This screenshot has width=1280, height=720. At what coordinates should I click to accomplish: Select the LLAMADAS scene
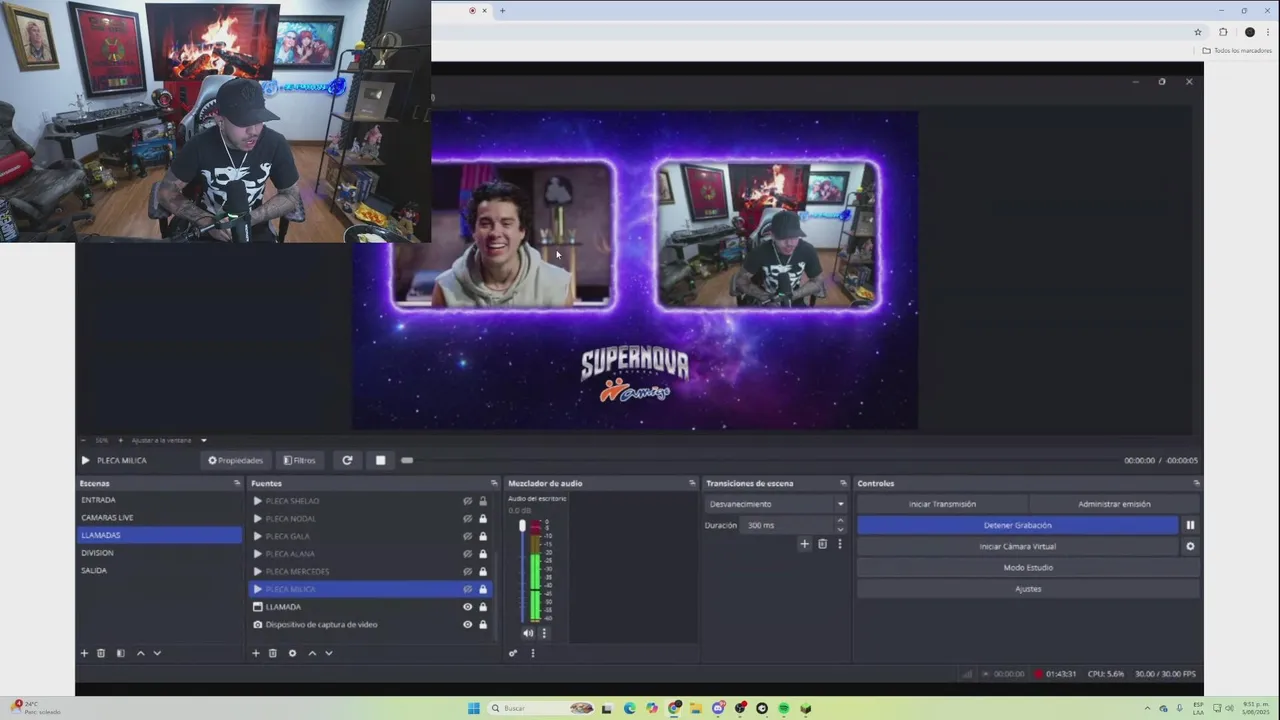click(159, 535)
